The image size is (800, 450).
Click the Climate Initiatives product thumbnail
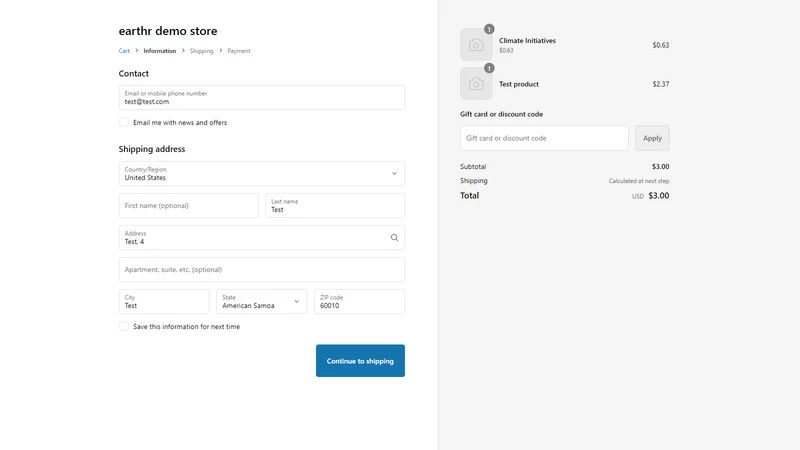click(x=476, y=45)
